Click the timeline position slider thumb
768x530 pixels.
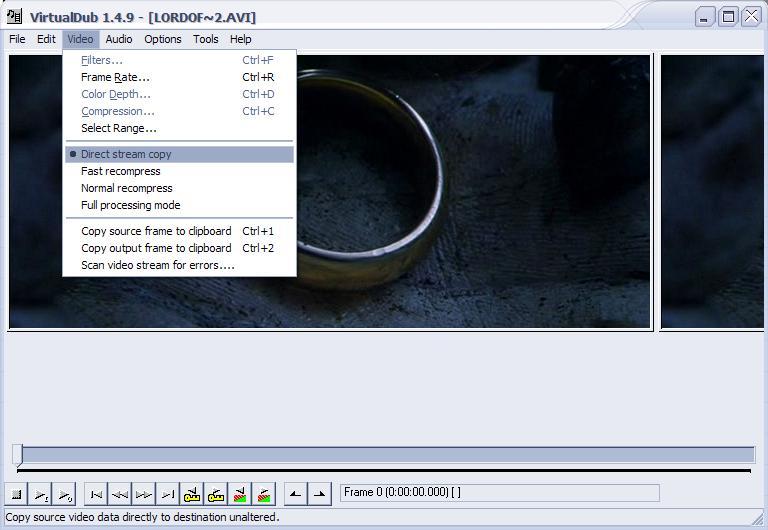tap(18, 455)
